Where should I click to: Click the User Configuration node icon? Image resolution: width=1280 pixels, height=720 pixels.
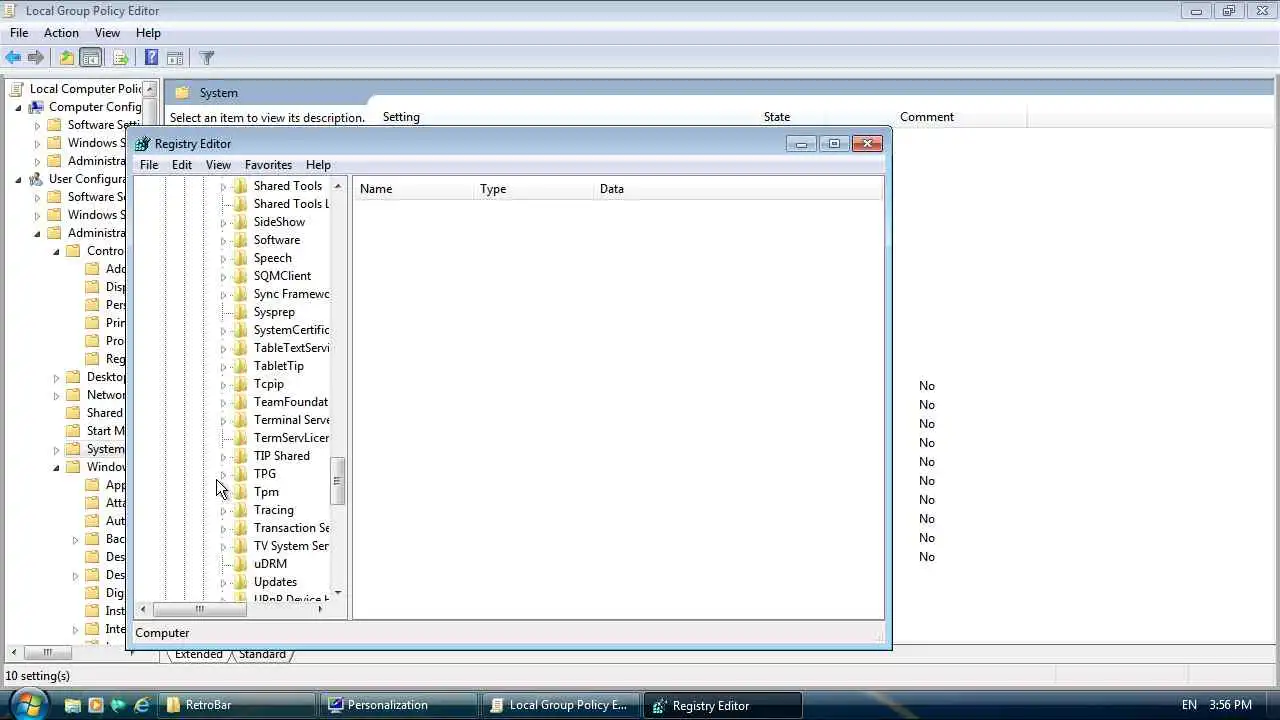(x=36, y=179)
